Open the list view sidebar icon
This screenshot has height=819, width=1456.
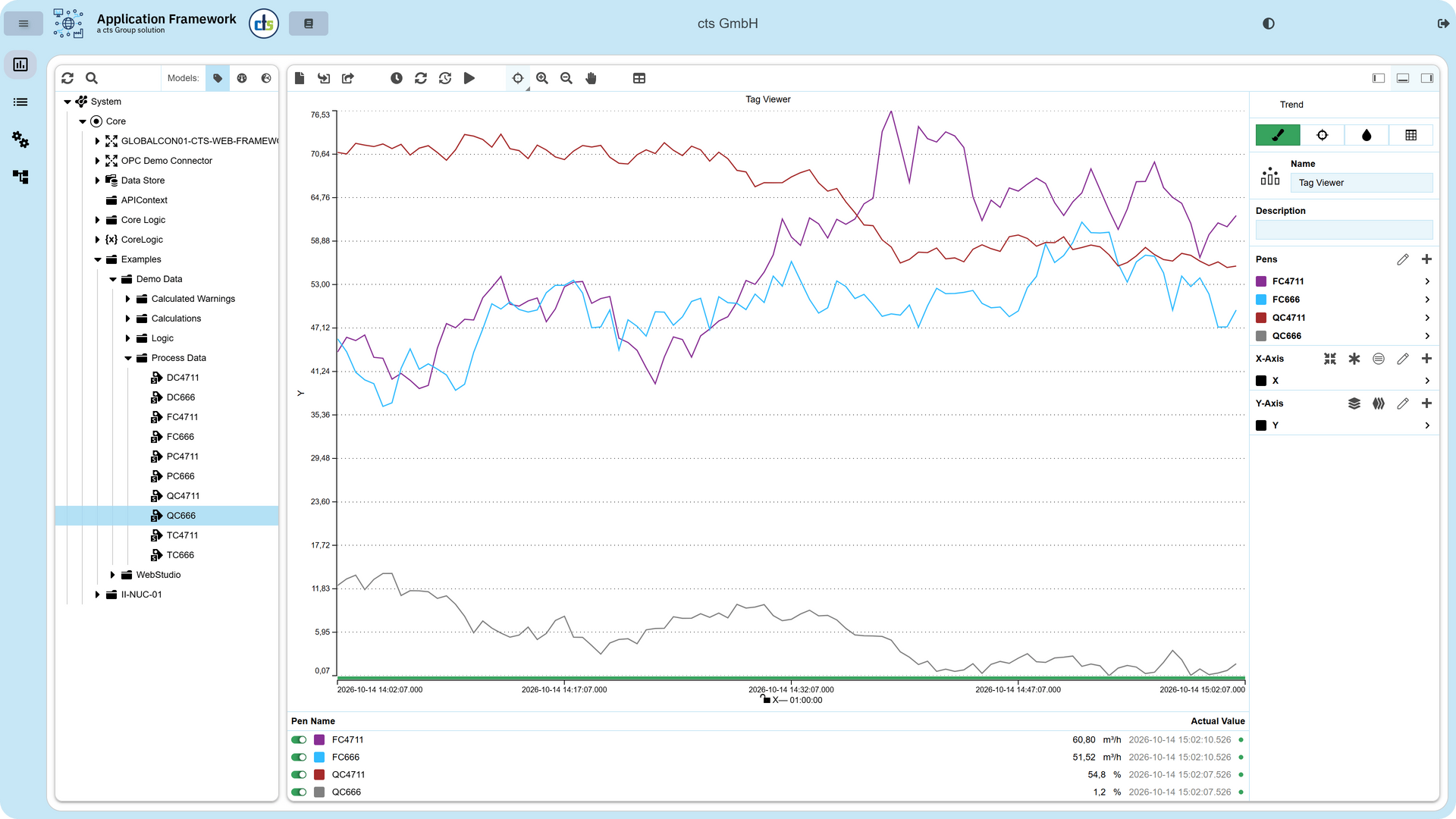tap(20, 102)
